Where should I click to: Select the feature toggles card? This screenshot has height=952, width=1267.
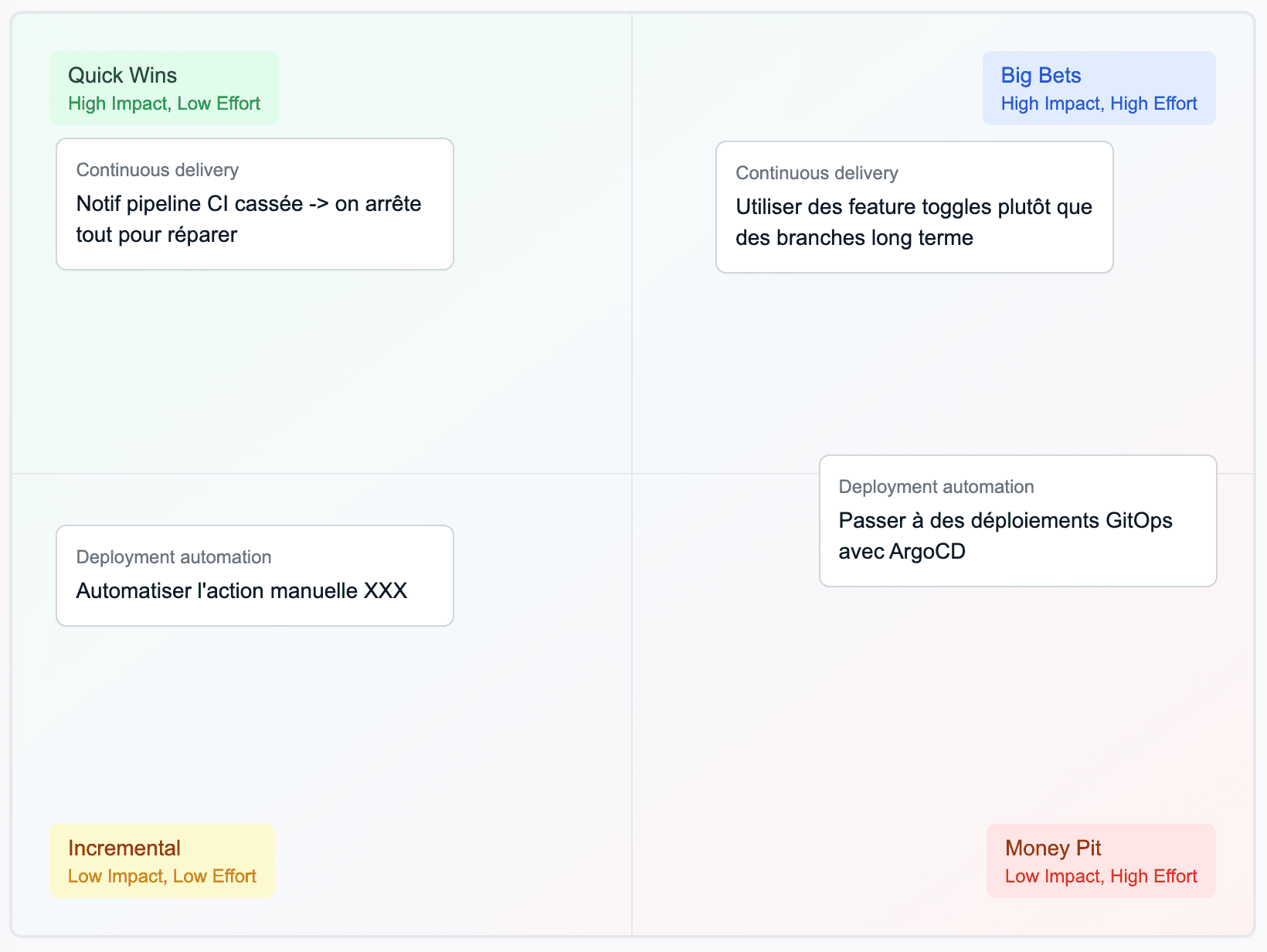point(915,207)
